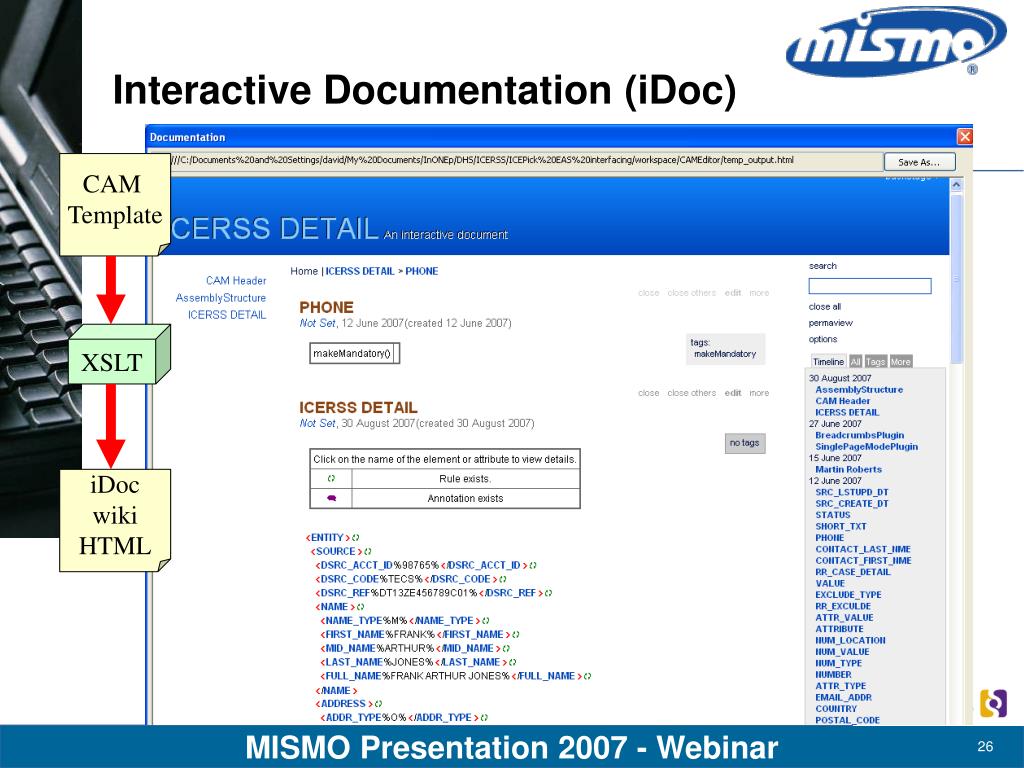Click the page scrollbar up arrow

[x=956, y=185]
